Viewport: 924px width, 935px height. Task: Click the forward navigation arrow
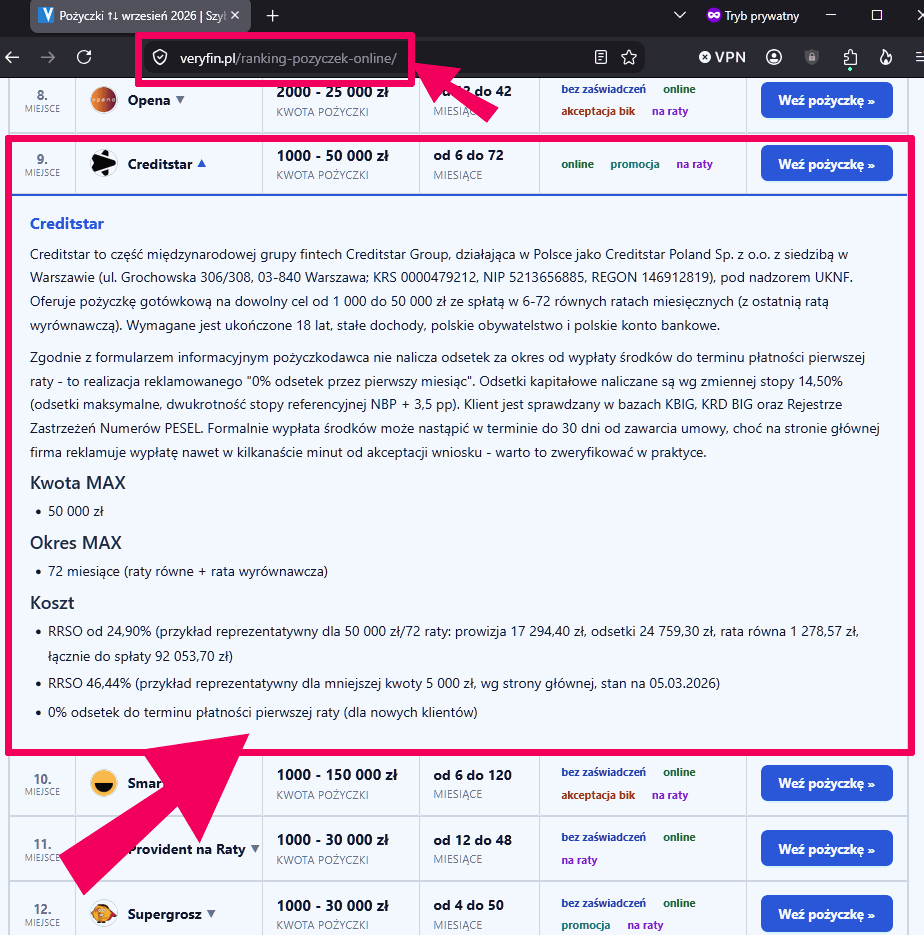pos(48,57)
